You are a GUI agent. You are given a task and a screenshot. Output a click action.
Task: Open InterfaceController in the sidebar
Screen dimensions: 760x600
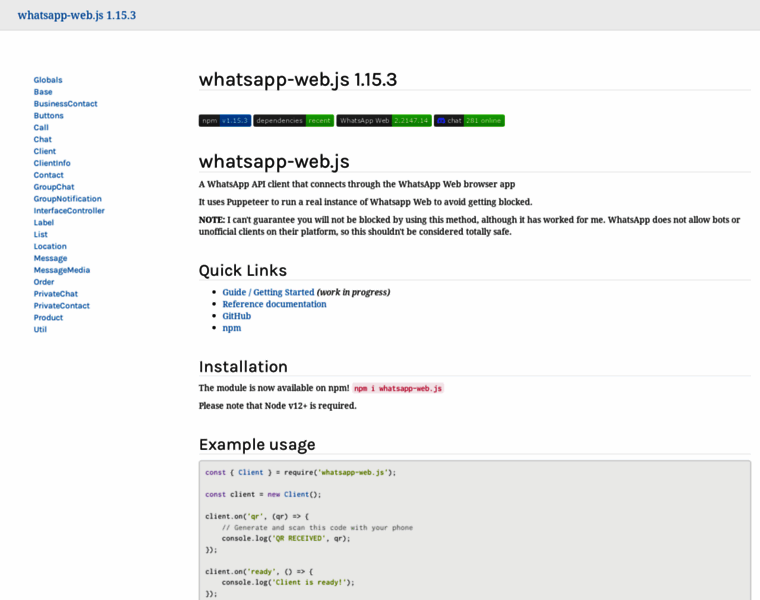[69, 211]
